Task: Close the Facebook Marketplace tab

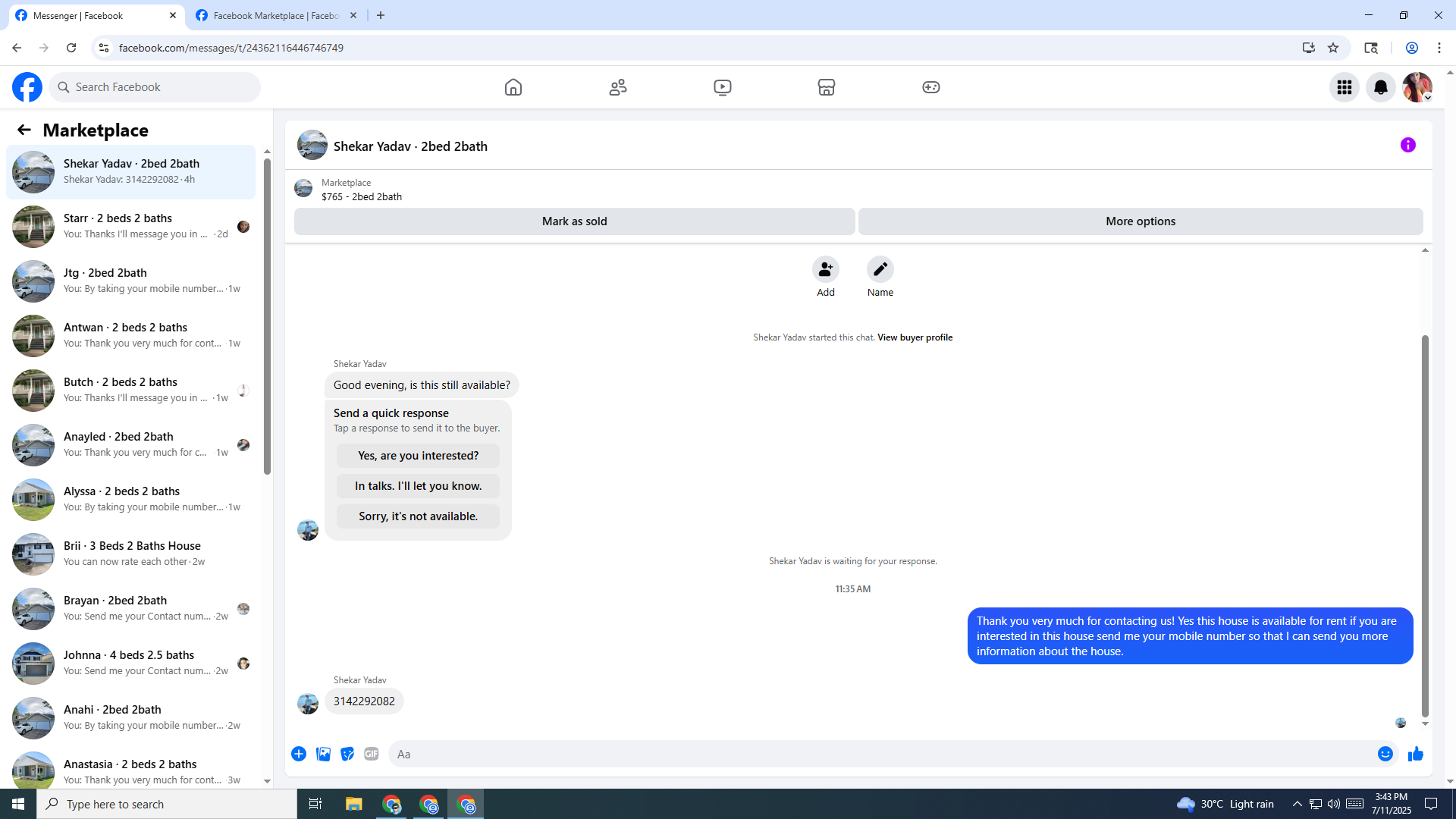Action: (x=353, y=15)
